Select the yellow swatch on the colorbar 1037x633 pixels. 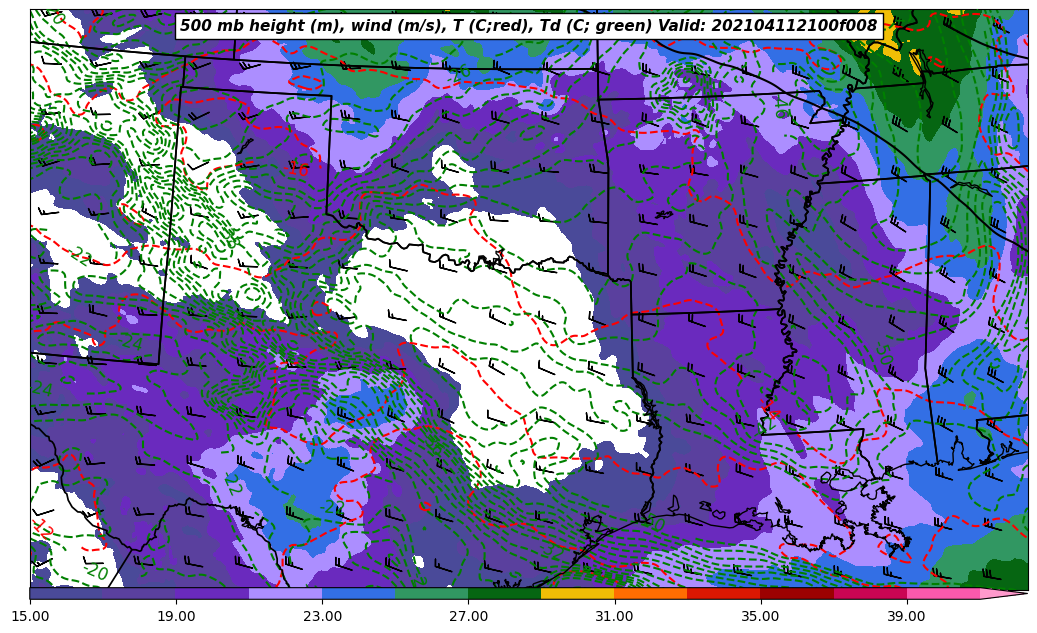[x=578, y=593]
